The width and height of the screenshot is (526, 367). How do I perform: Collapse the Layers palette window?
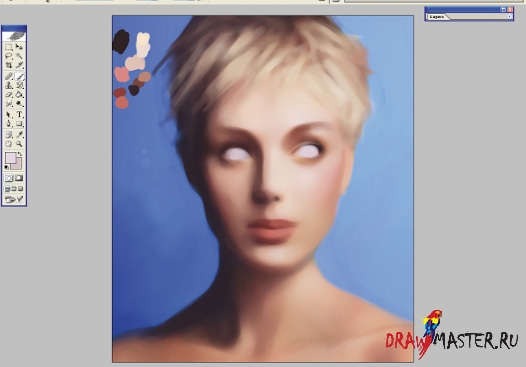503,10
